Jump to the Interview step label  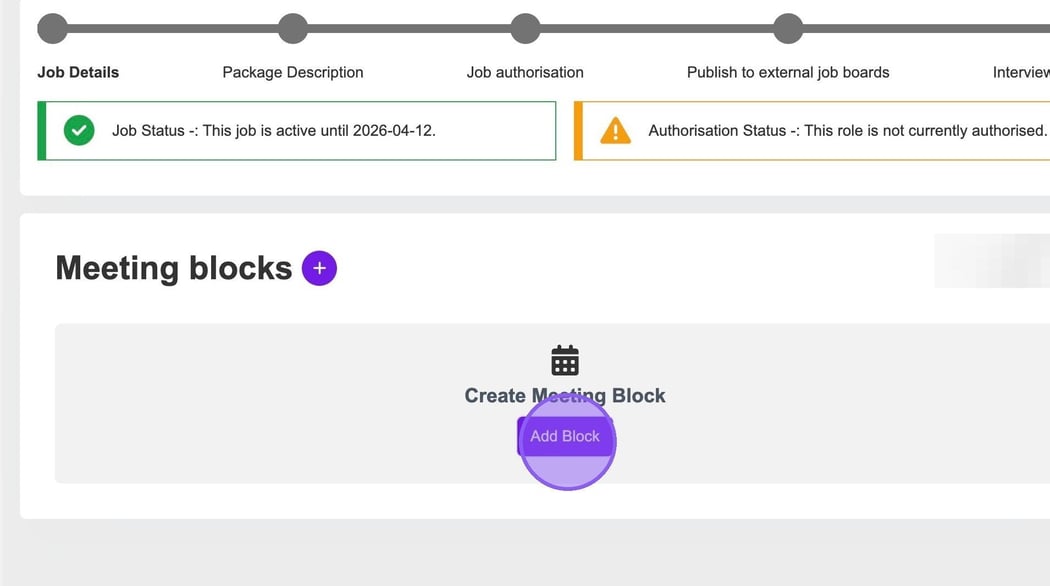tap(1020, 72)
